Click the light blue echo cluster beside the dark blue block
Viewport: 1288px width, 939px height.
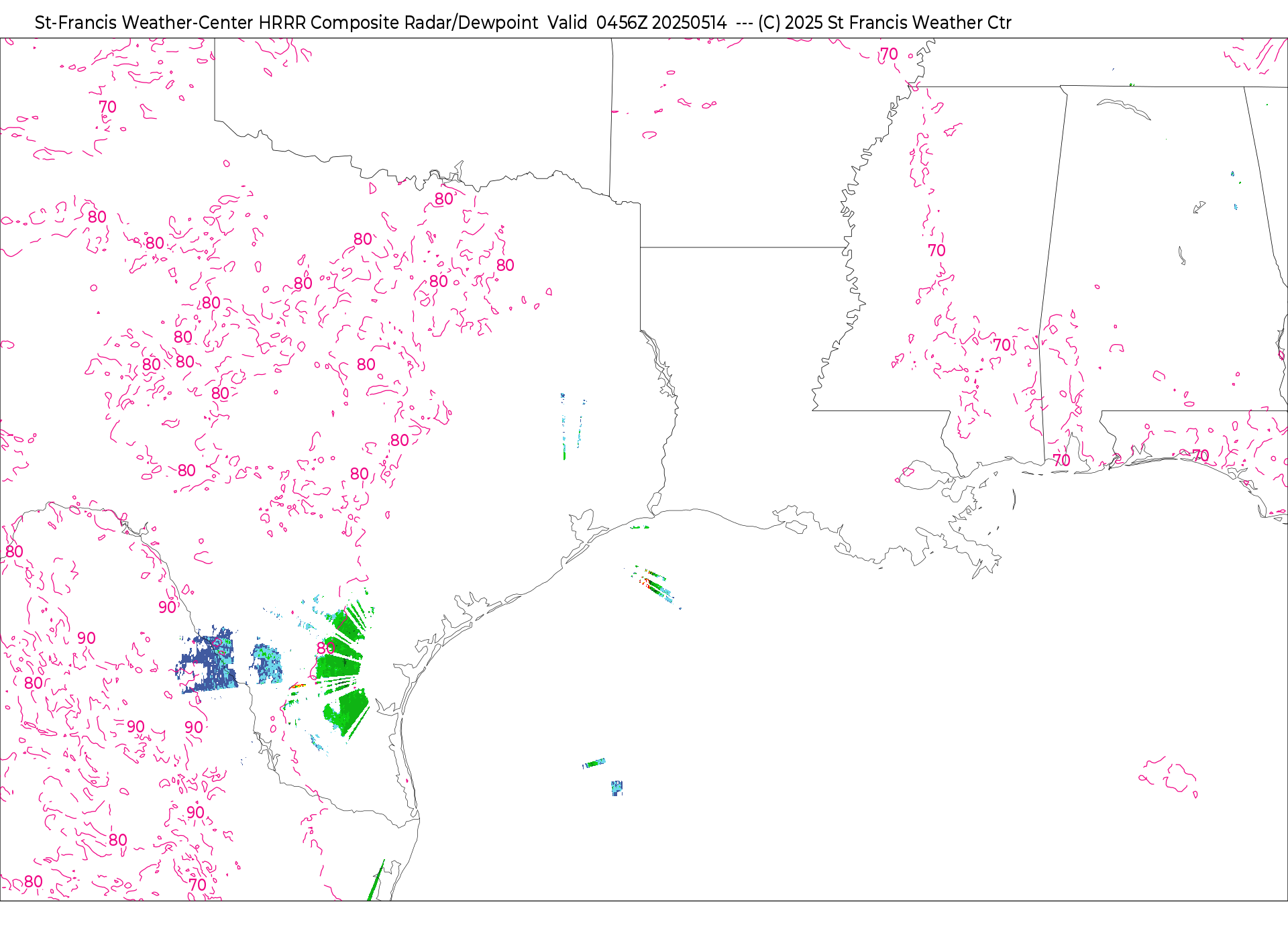267,663
